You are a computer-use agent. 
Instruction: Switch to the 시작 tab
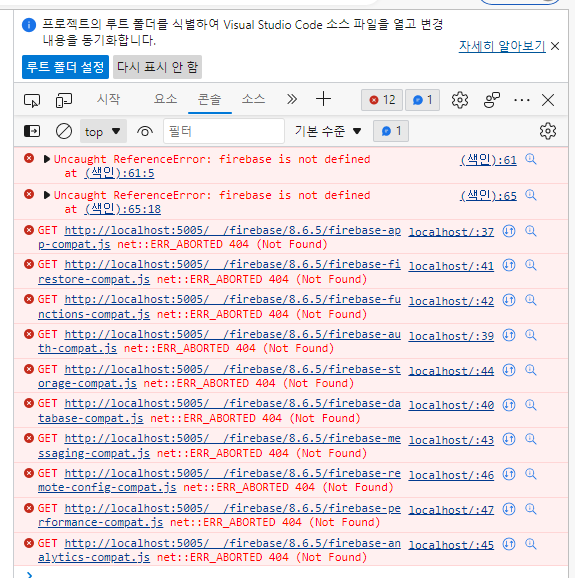click(108, 99)
